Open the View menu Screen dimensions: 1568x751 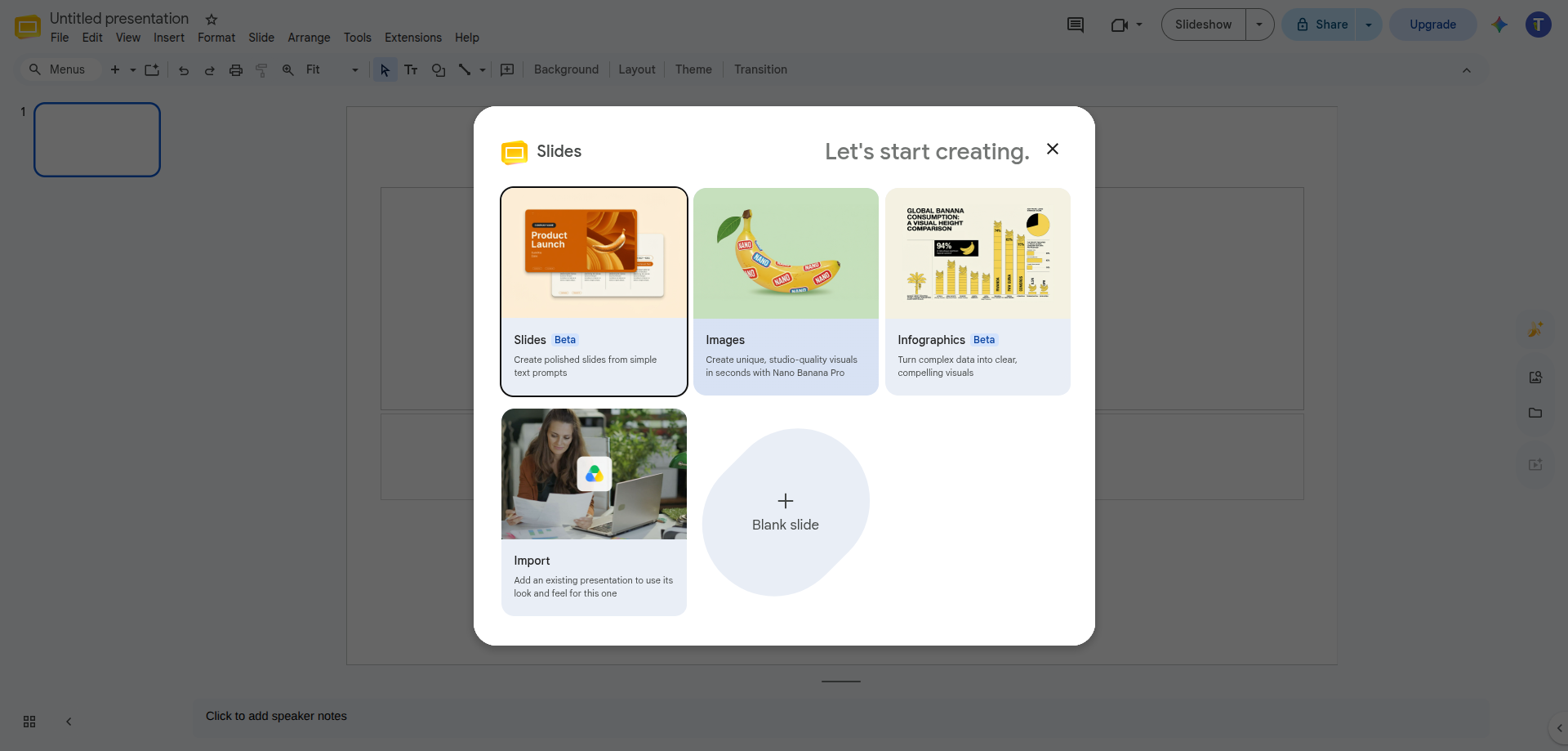click(128, 38)
